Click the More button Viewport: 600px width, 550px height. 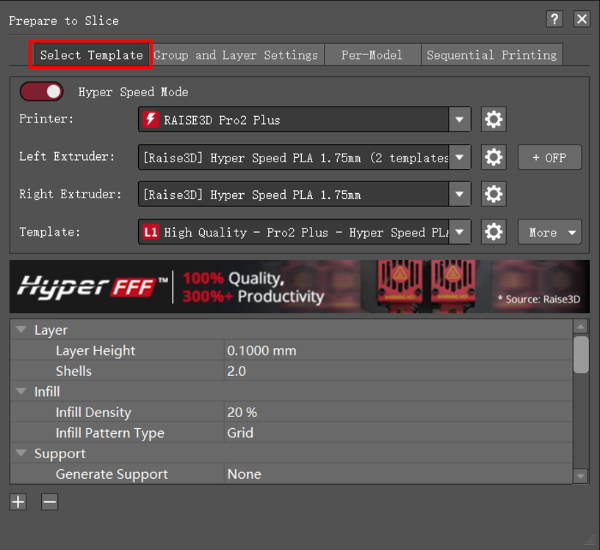click(549, 232)
